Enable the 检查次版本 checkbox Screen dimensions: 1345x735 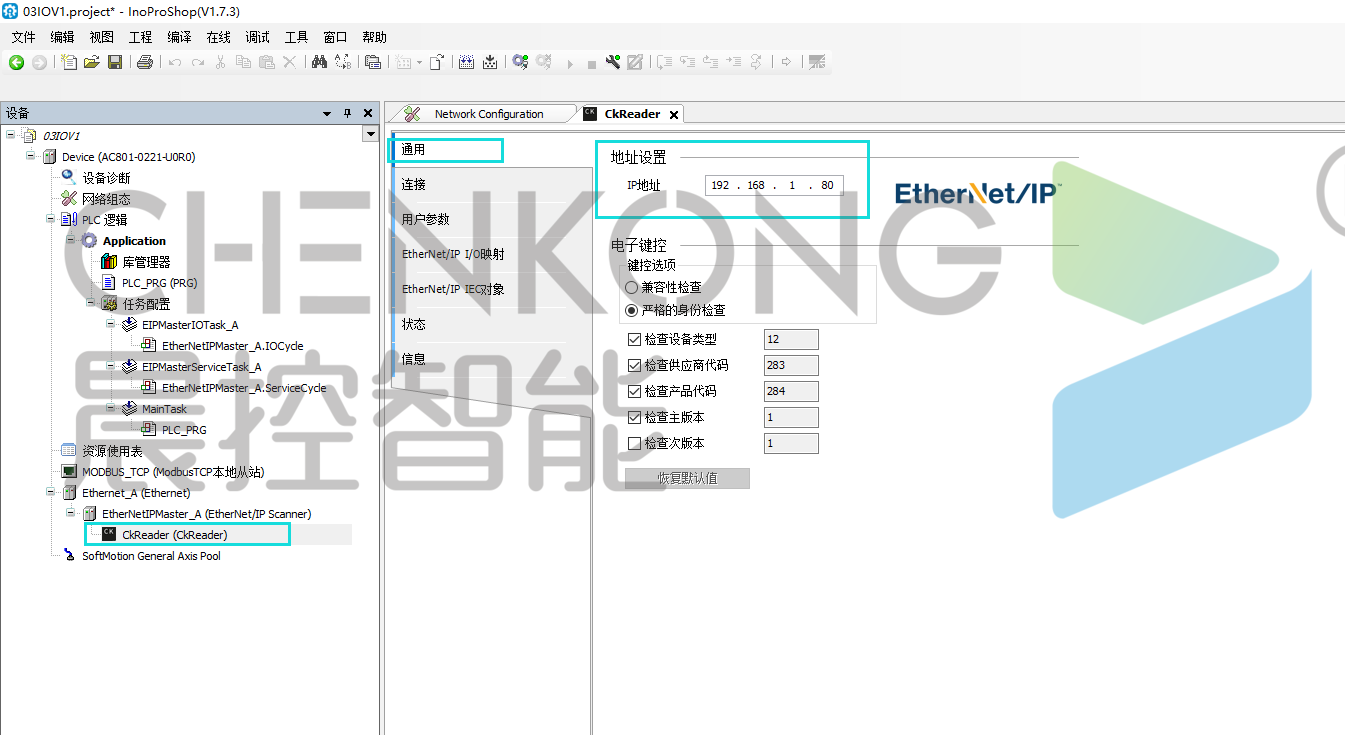(635, 443)
